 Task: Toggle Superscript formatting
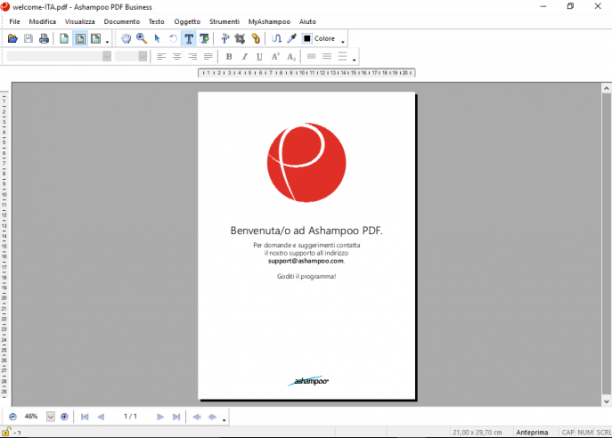coord(275,57)
